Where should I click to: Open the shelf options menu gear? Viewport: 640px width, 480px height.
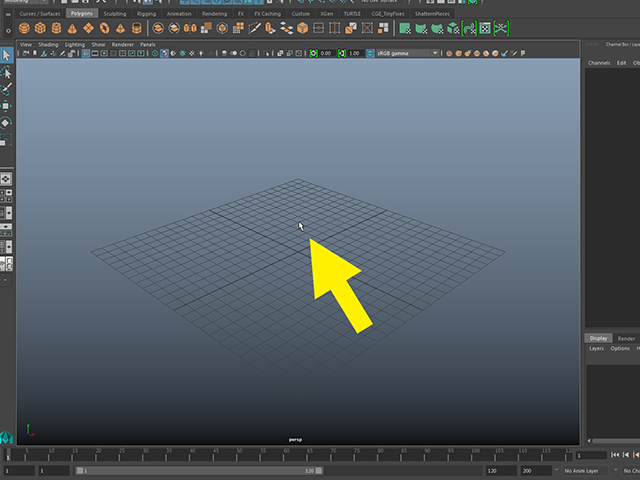pos(8,31)
